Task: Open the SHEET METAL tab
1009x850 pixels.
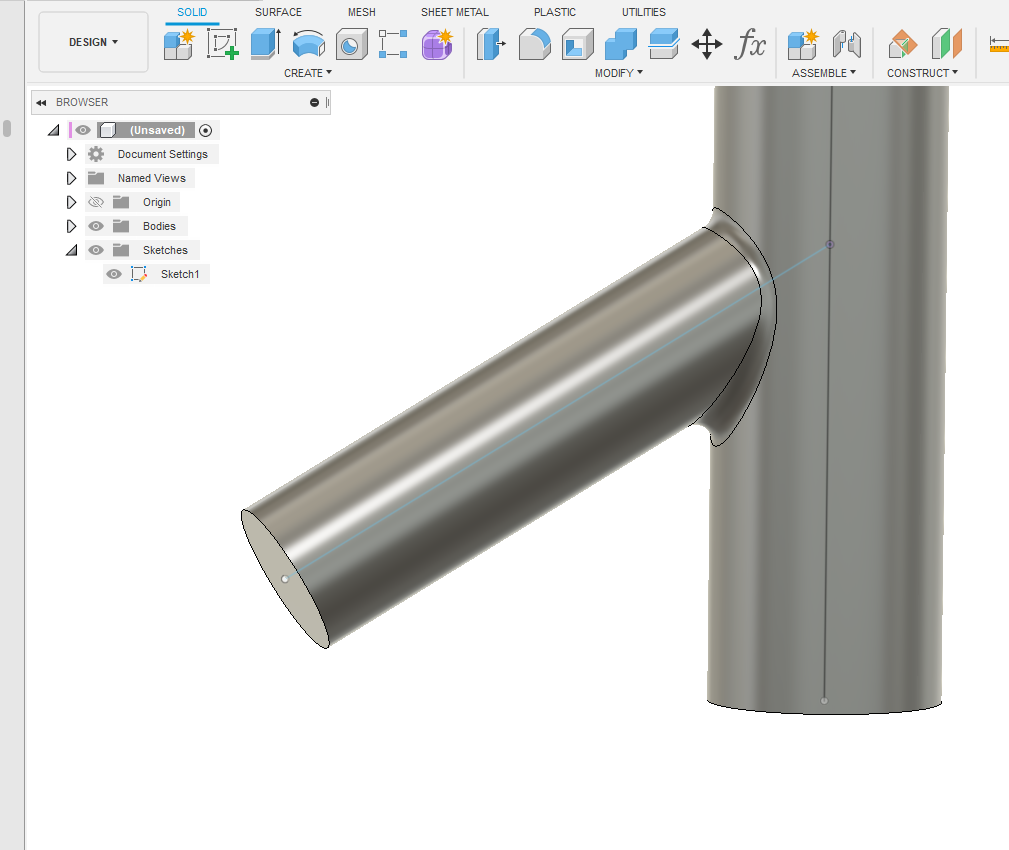Action: 454,12
